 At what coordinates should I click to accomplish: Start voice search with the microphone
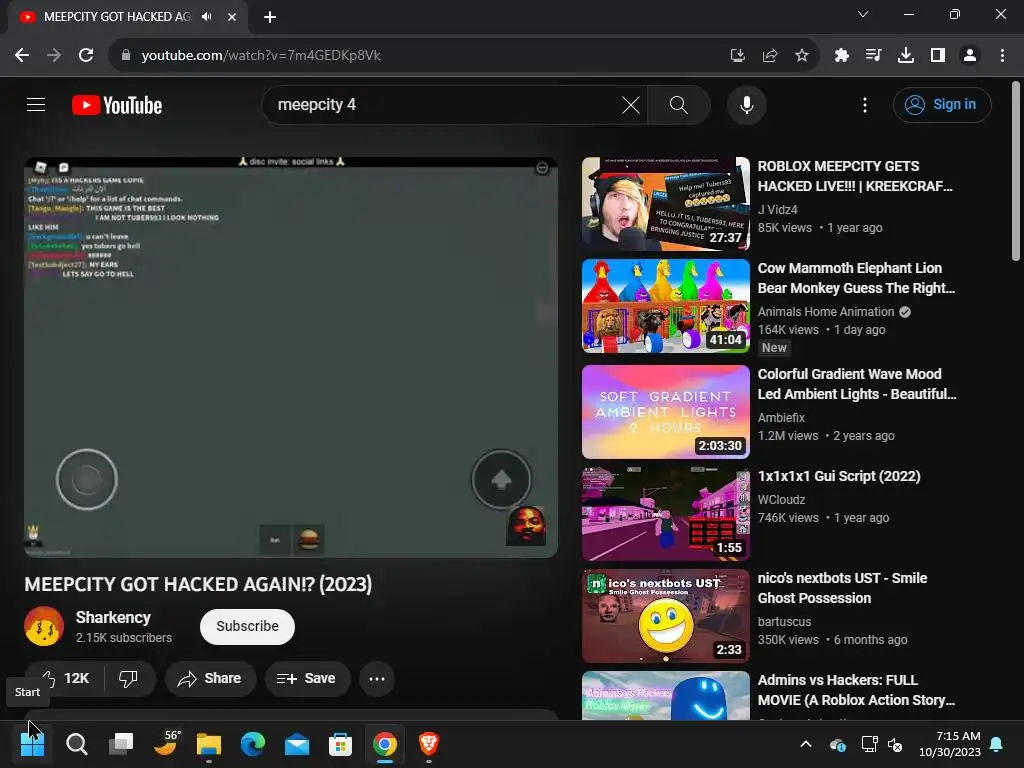click(746, 104)
